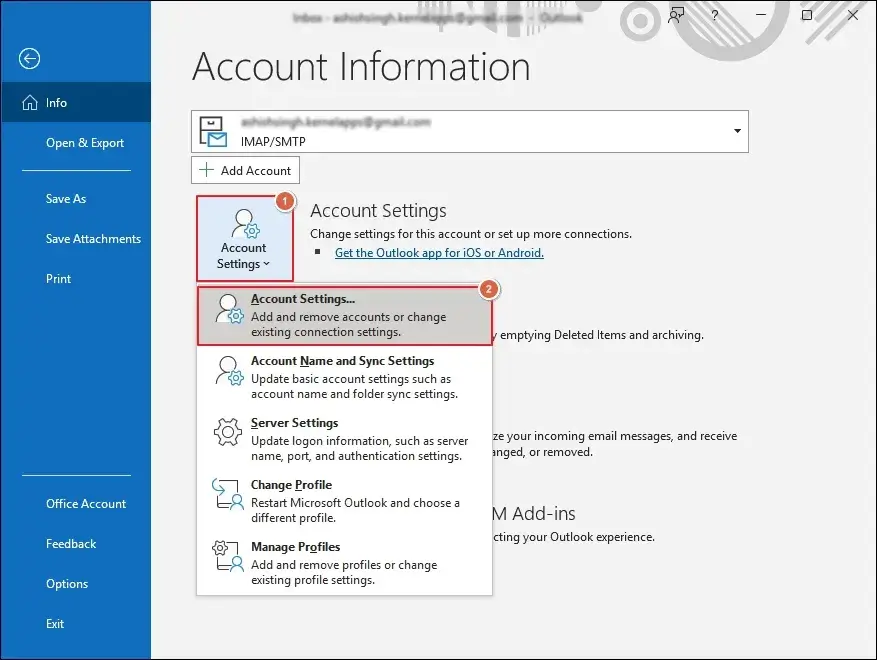Click Exit in the sidebar
The height and width of the screenshot is (660, 877).
pyautogui.click(x=54, y=623)
